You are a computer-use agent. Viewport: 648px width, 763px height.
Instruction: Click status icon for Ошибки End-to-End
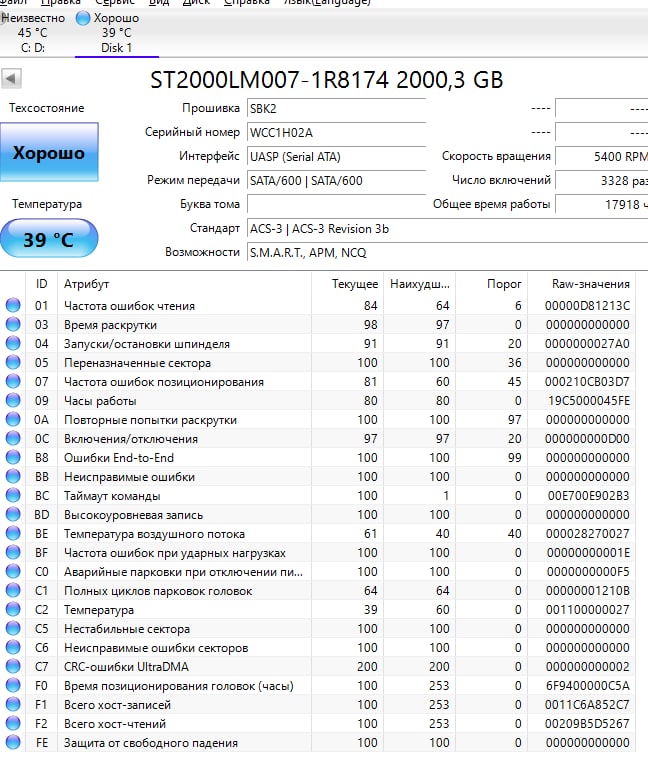coord(13,457)
